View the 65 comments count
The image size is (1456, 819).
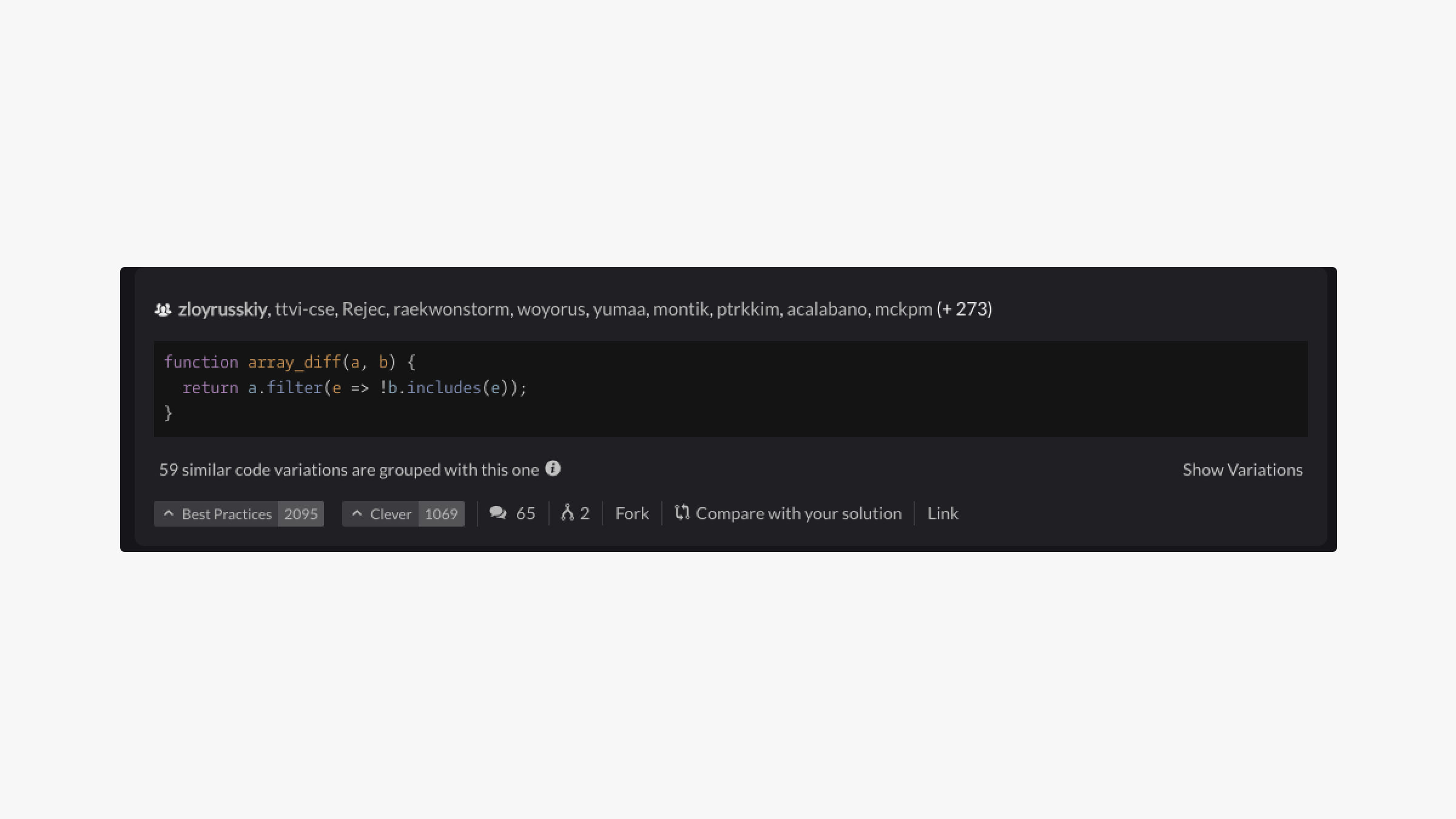525,514
